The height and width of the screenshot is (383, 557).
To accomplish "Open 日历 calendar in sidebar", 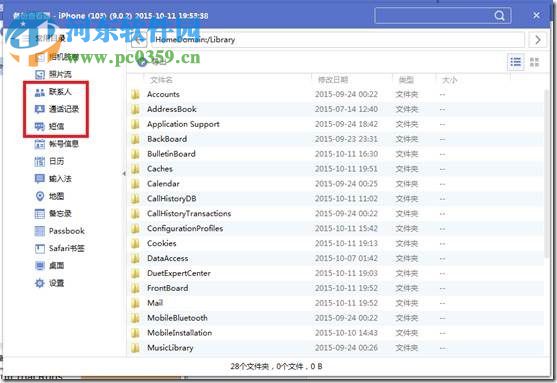I will tap(50, 161).
